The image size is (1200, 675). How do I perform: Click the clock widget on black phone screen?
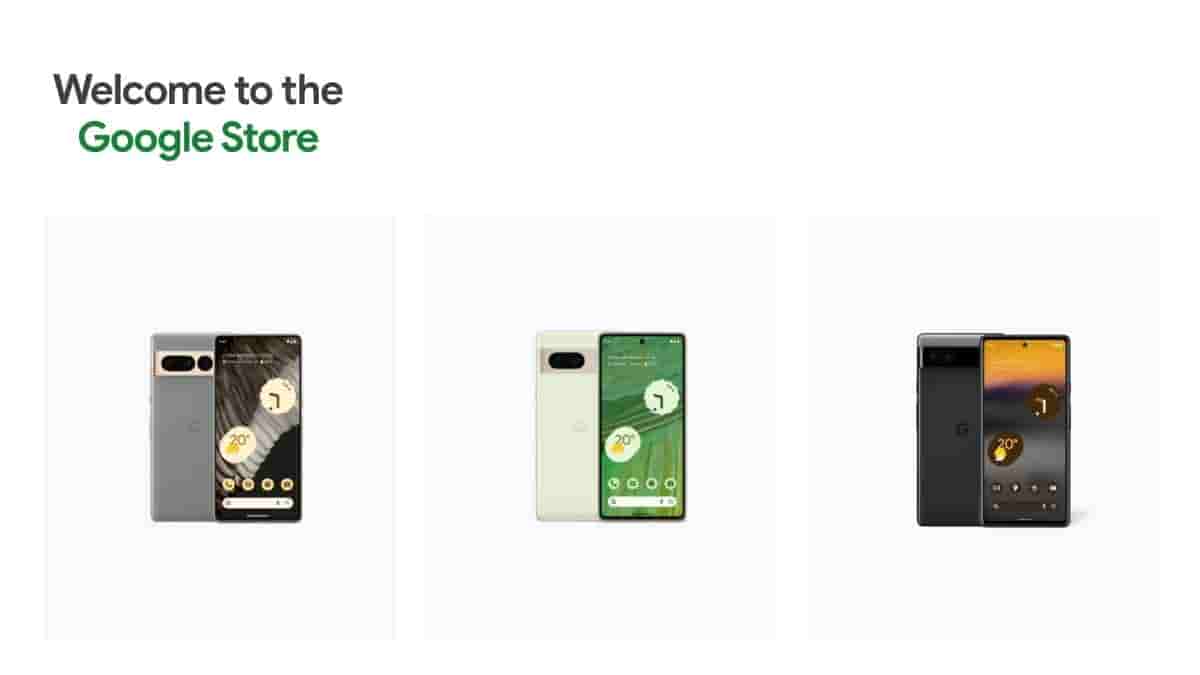(x=1045, y=402)
